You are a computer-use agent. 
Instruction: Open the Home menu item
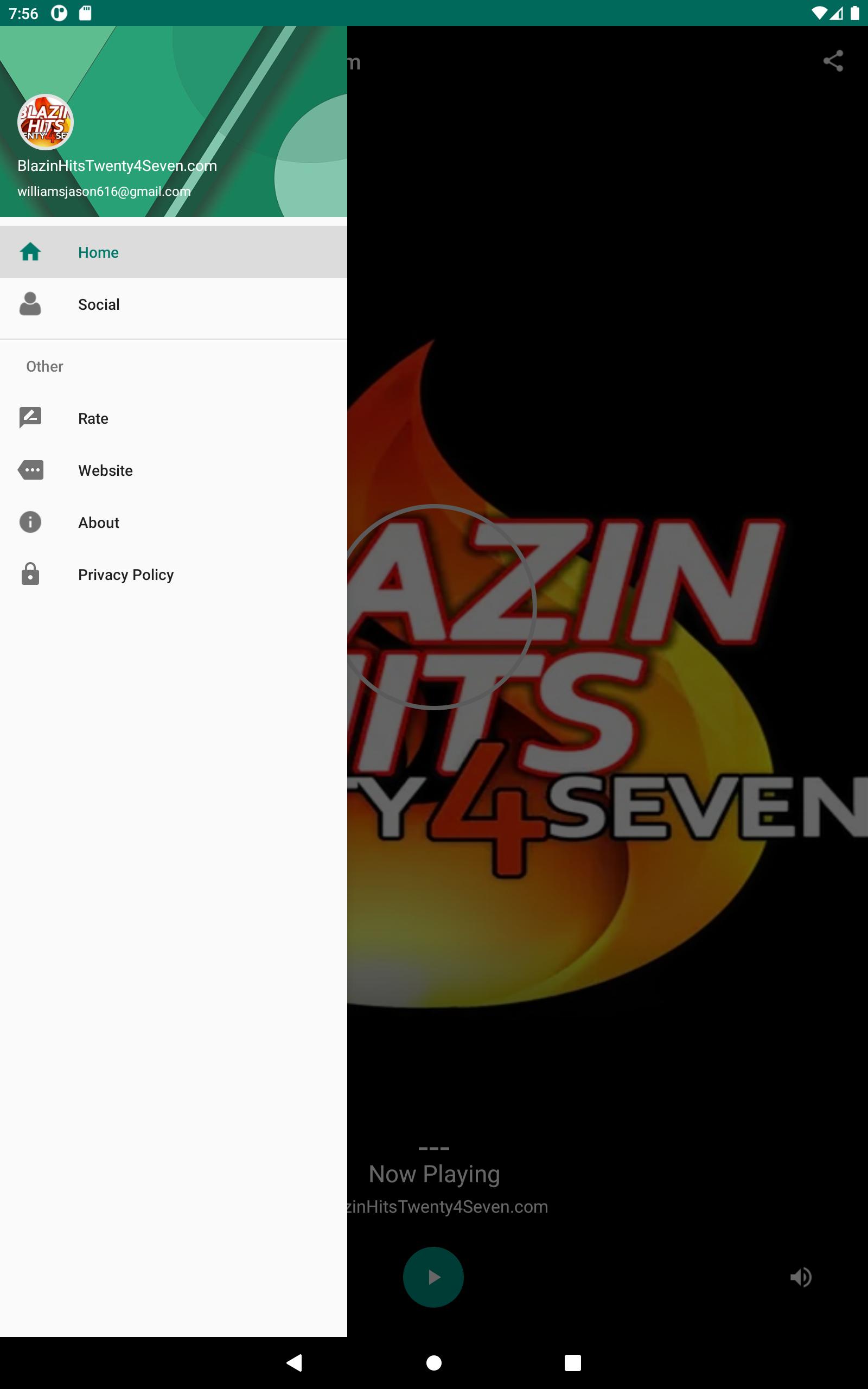174,252
